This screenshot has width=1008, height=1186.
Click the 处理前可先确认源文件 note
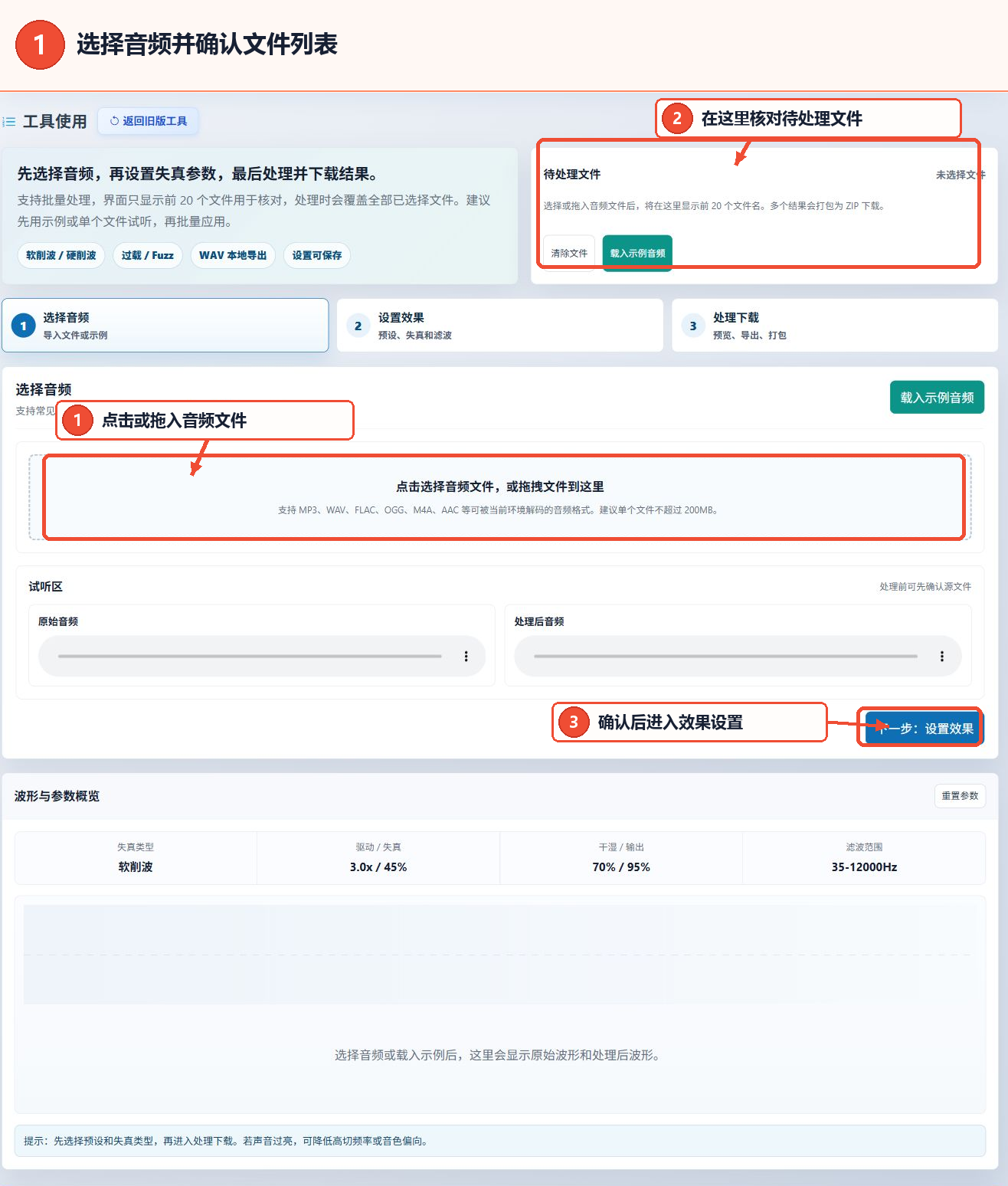925,587
